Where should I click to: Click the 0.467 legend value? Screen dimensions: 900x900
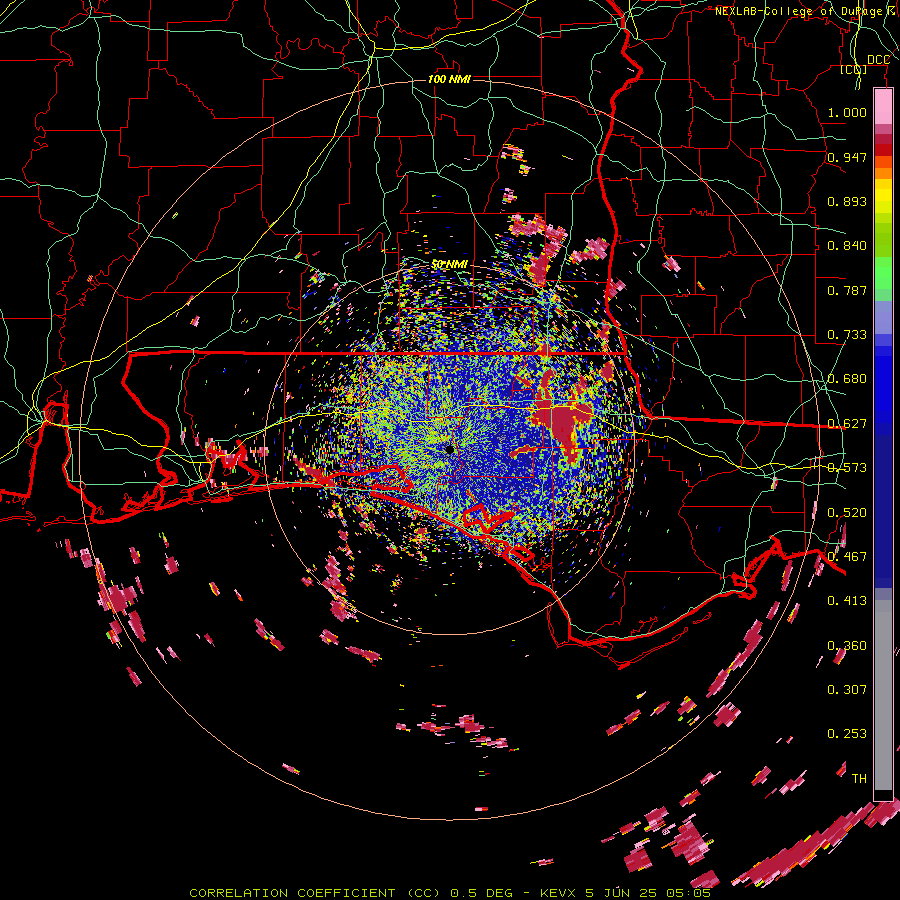pyautogui.click(x=847, y=557)
